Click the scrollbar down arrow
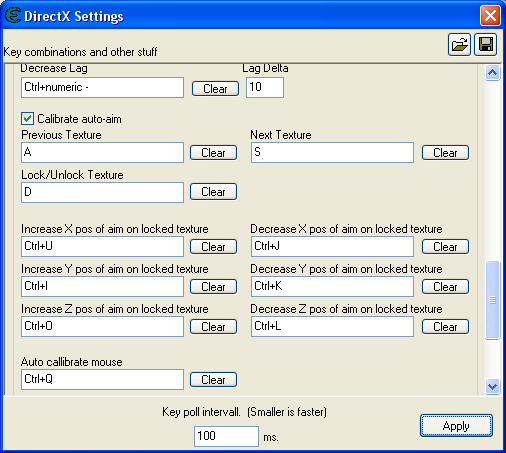 coord(492,387)
